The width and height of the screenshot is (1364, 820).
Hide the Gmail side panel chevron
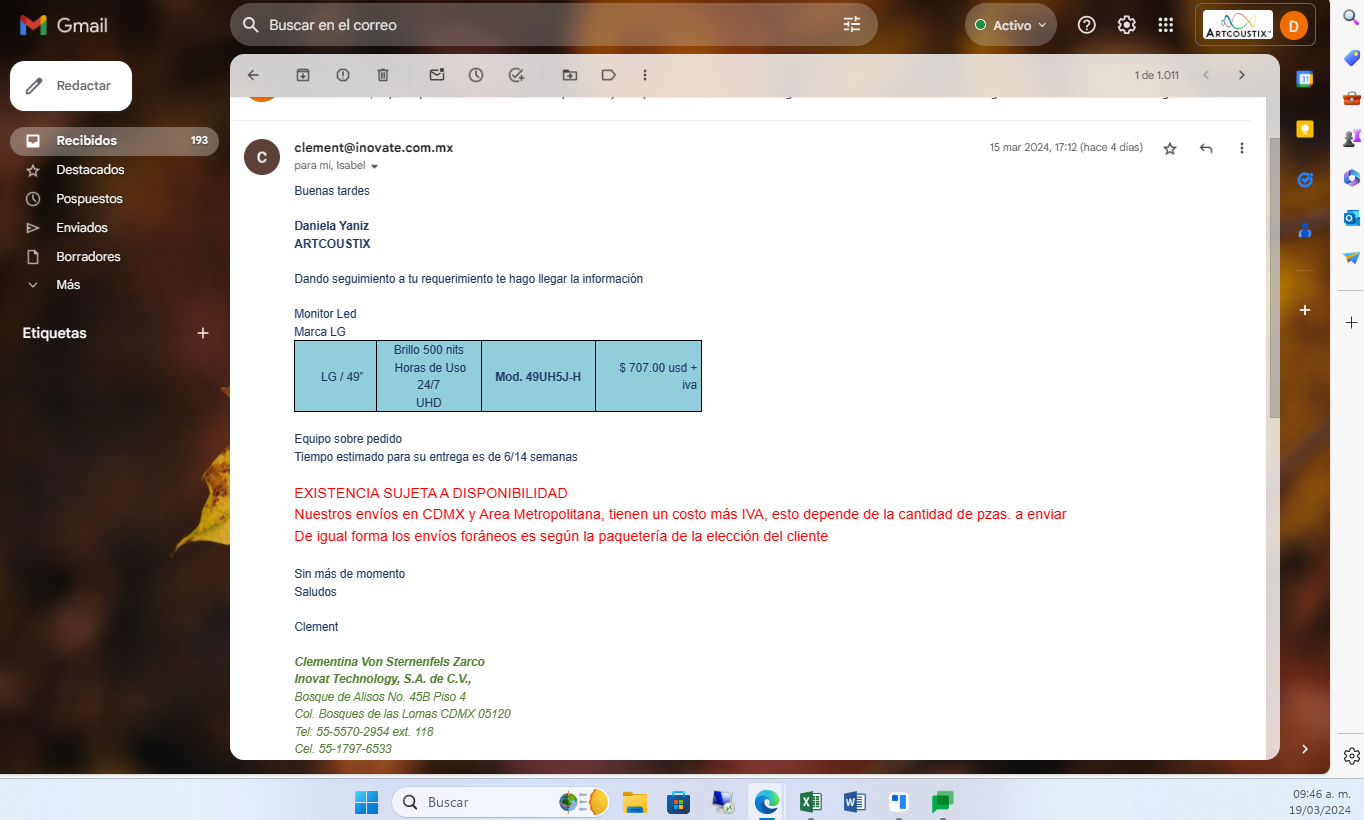1305,748
